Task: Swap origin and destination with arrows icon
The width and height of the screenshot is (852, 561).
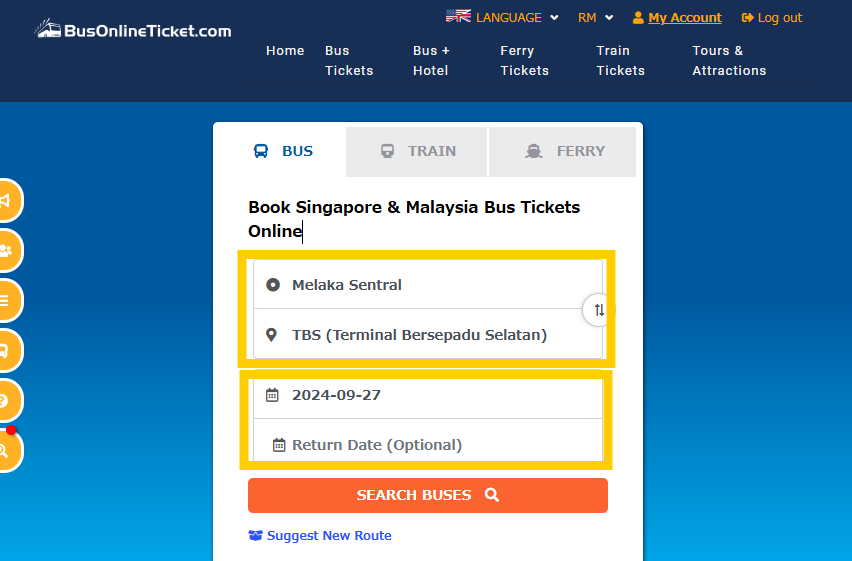Action: point(599,310)
